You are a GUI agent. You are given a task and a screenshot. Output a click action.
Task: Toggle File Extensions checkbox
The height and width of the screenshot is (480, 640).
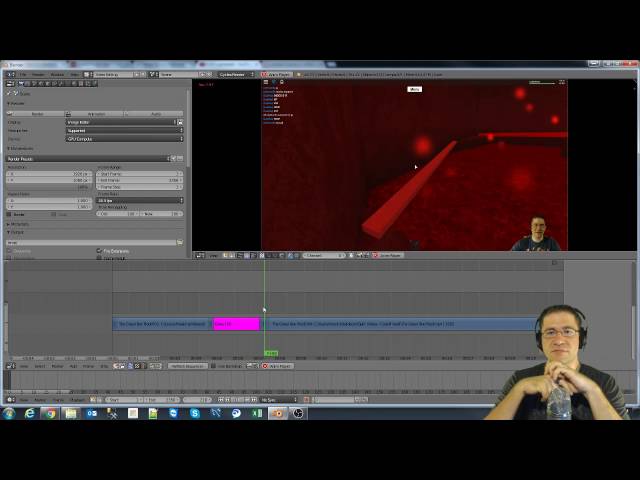pos(99,251)
